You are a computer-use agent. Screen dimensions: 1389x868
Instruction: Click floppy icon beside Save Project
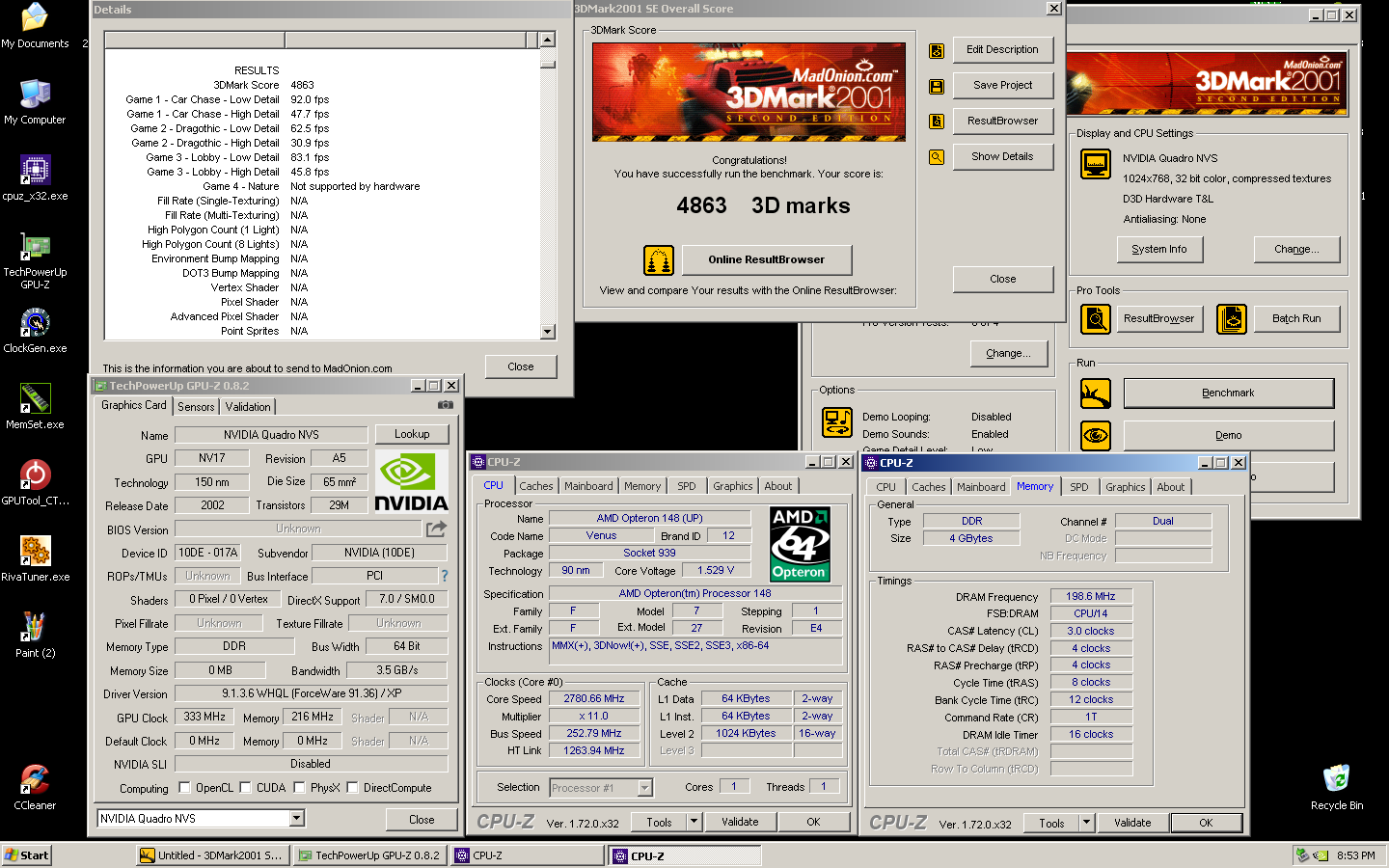pyautogui.click(x=936, y=87)
